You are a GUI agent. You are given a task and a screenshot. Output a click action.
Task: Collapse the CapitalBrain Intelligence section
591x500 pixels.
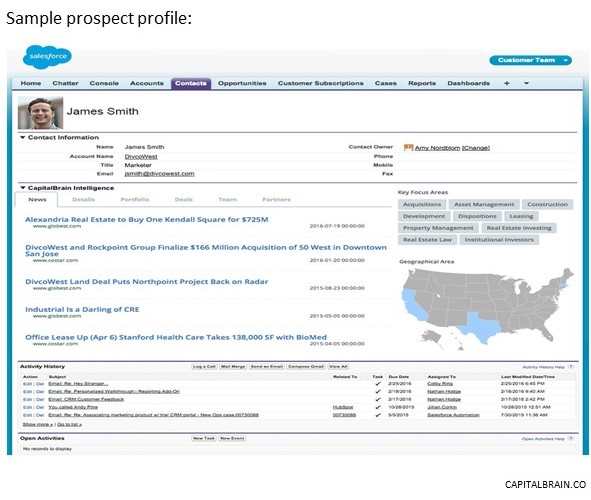click(x=23, y=188)
